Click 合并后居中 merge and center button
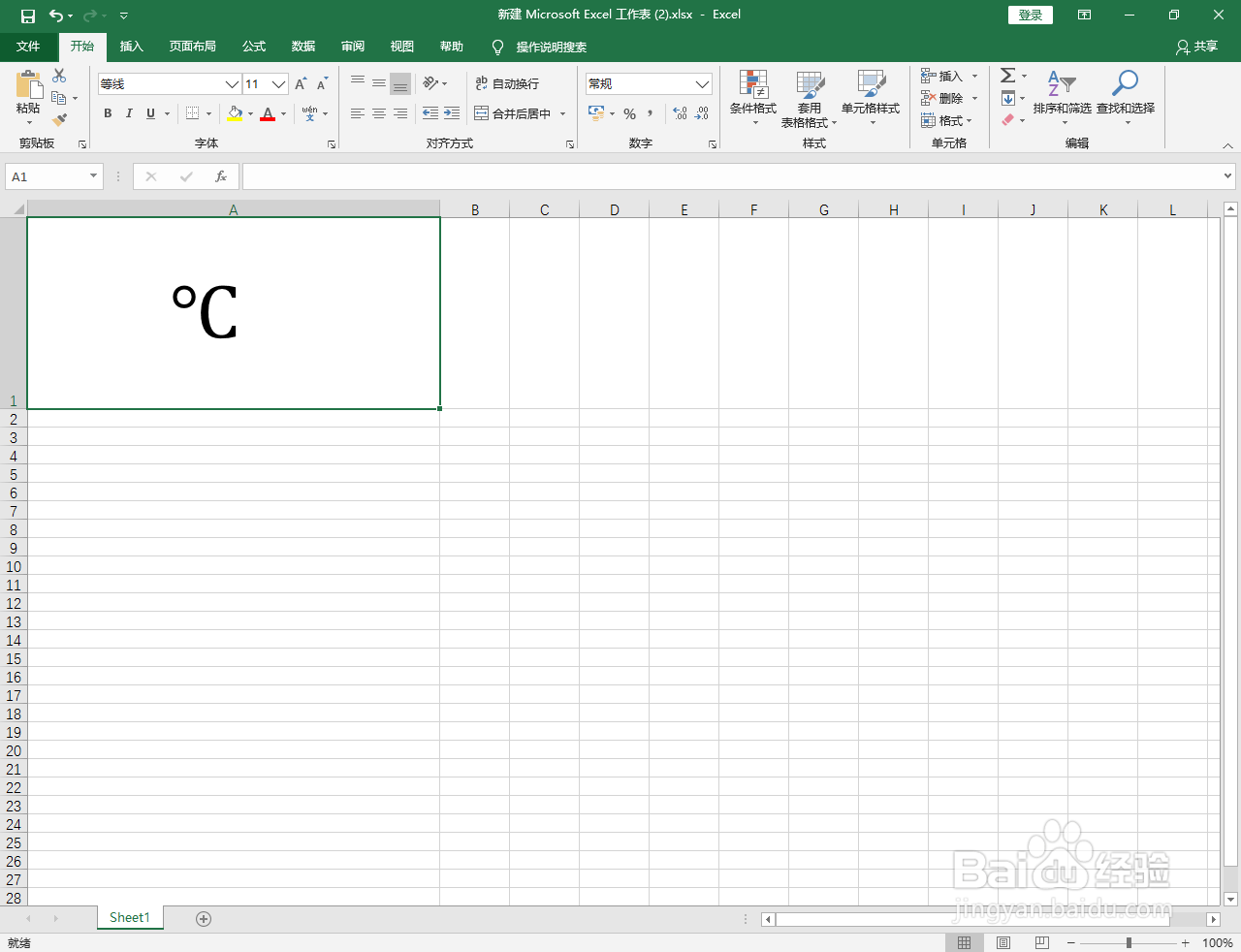 pyautogui.click(x=513, y=113)
